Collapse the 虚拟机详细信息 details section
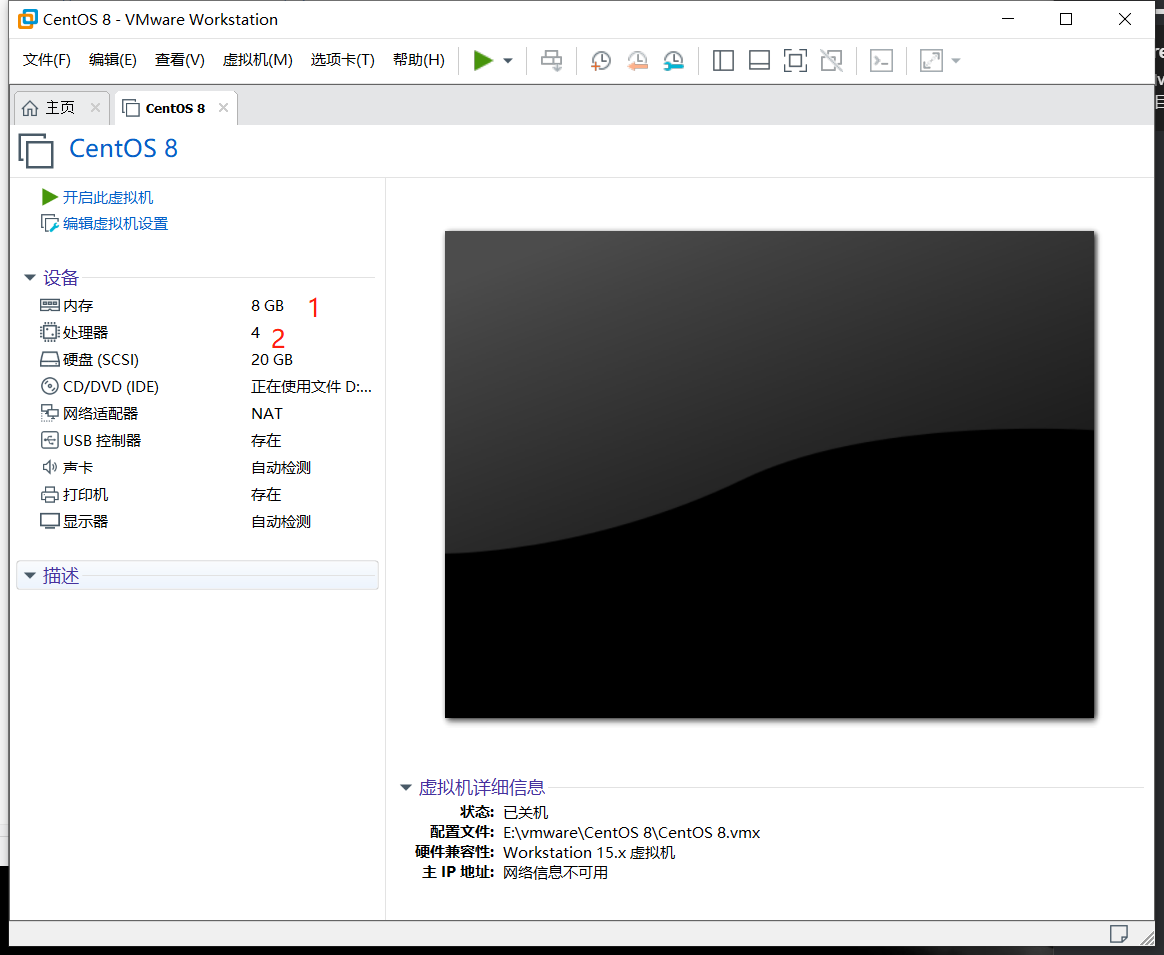Image resolution: width=1164 pixels, height=955 pixels. (405, 788)
